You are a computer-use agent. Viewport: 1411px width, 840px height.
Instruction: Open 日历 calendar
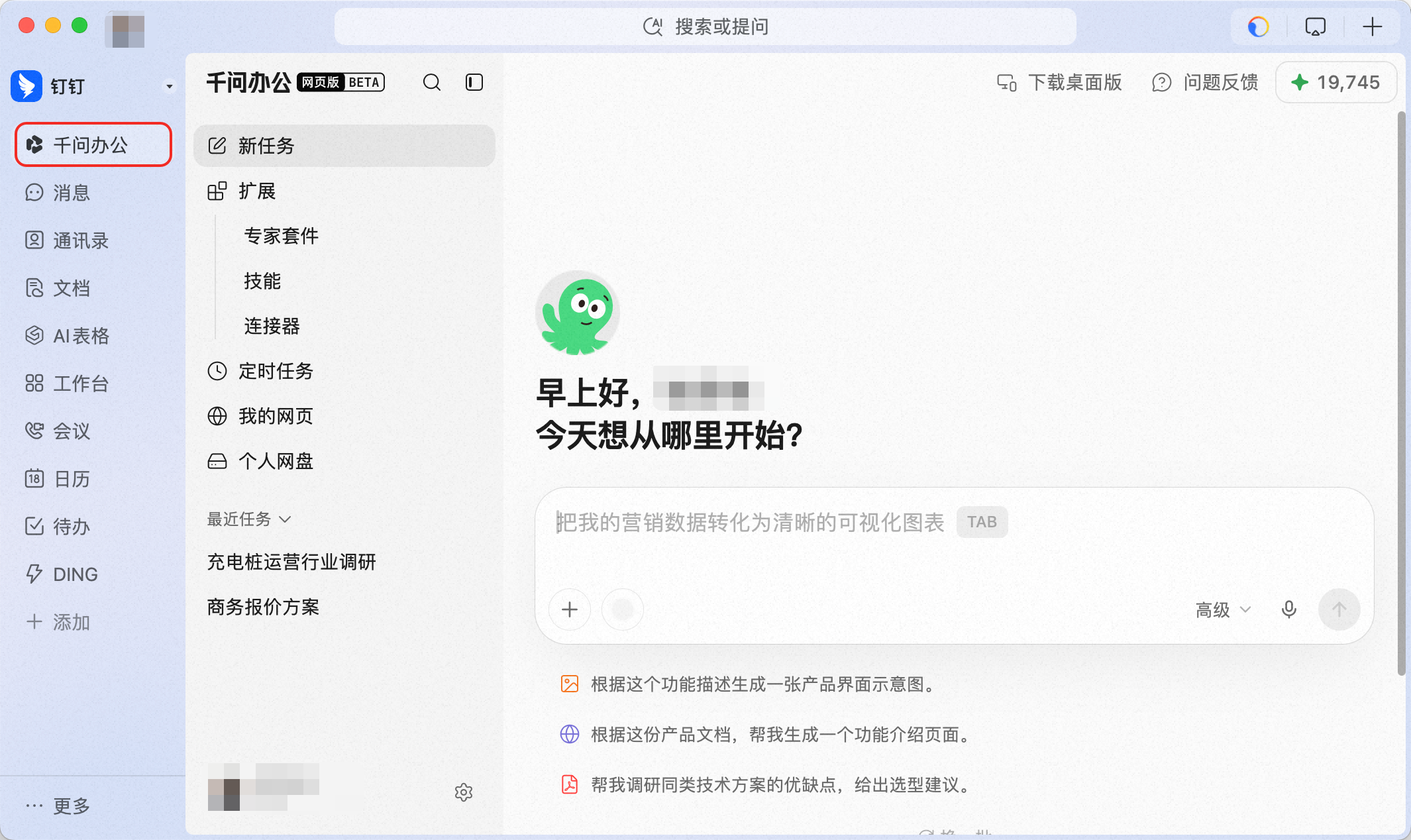pos(93,479)
